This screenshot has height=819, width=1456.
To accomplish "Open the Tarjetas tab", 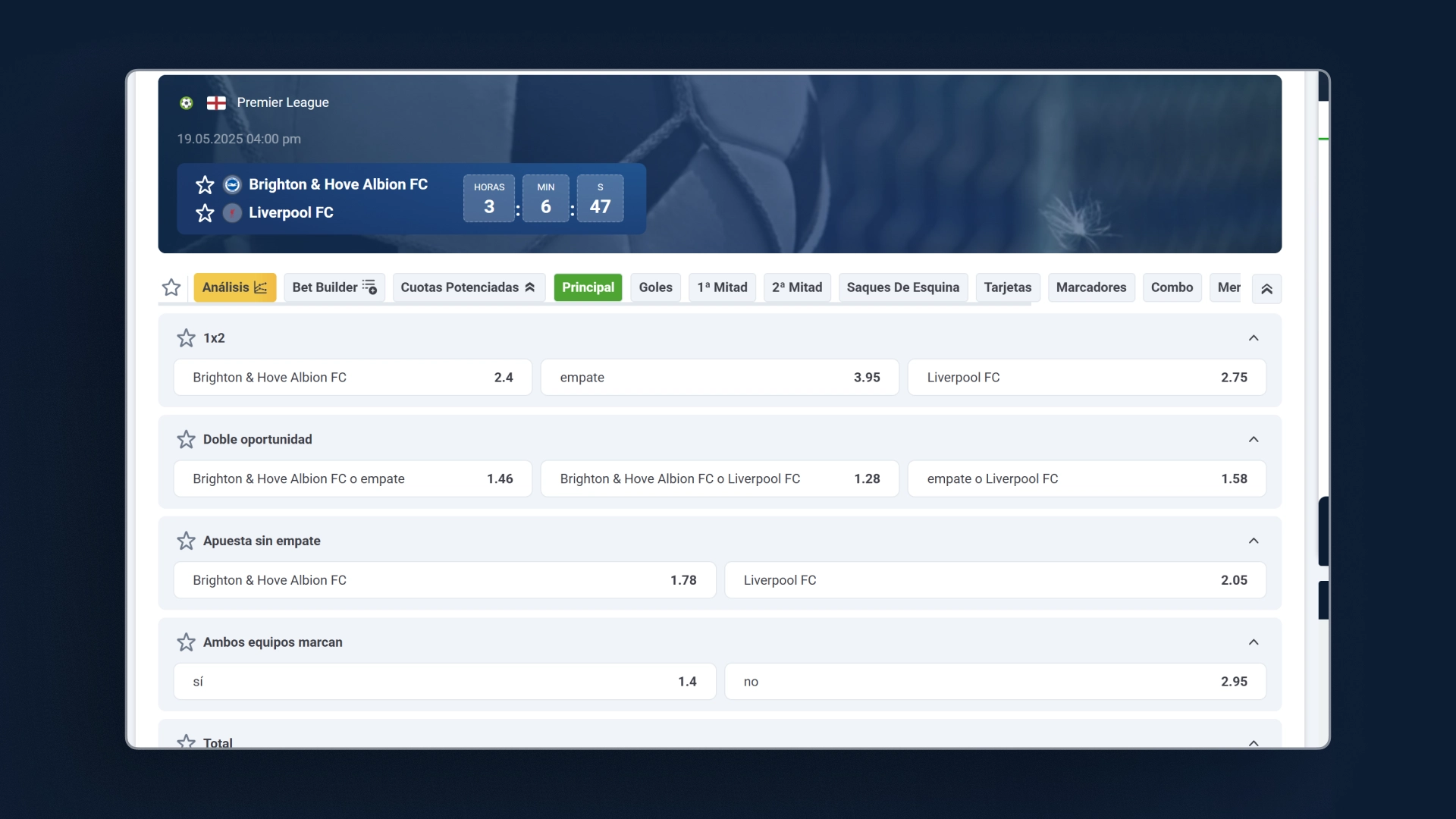I will coord(1008,287).
